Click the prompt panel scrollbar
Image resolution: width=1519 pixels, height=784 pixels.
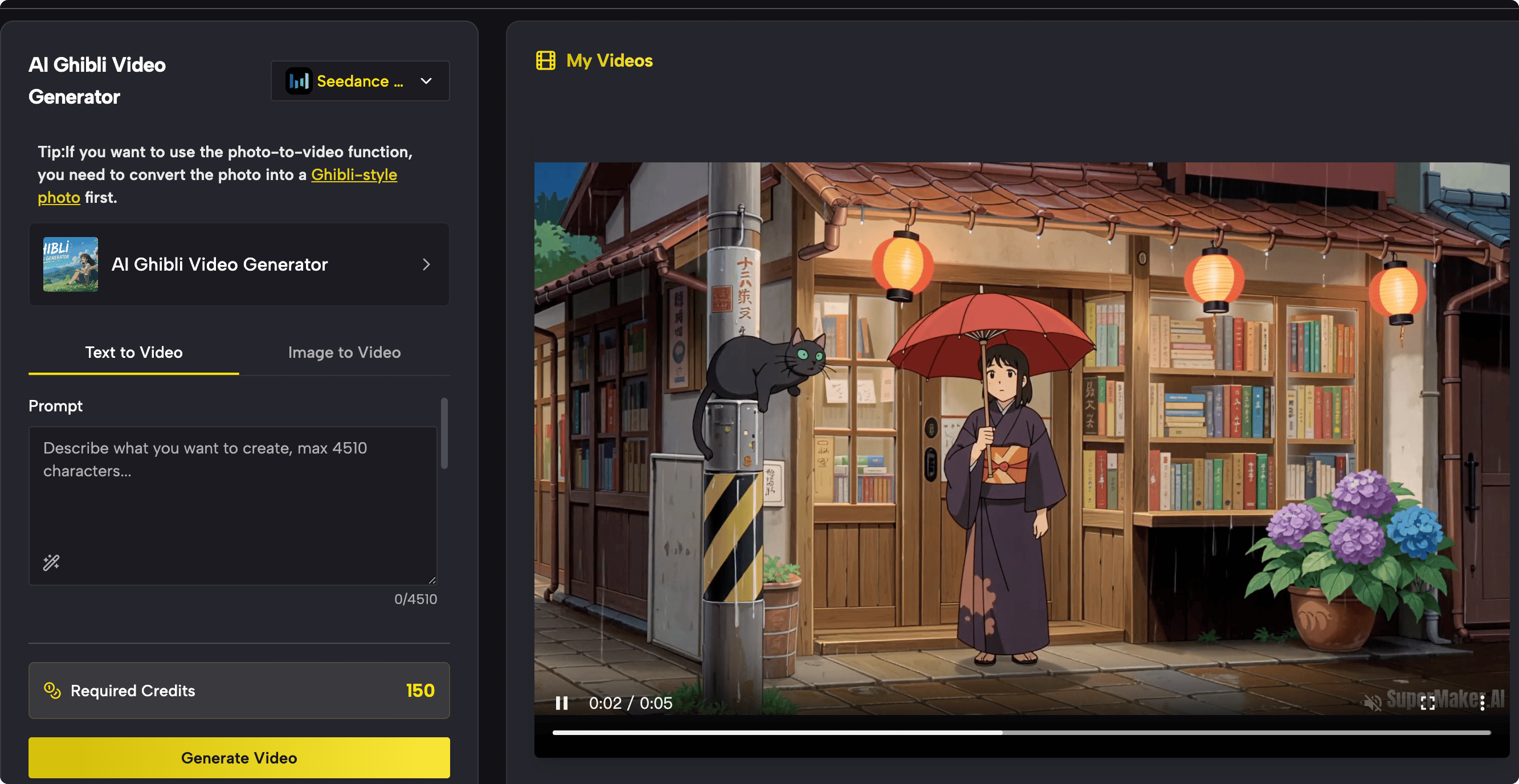pyautogui.click(x=444, y=433)
